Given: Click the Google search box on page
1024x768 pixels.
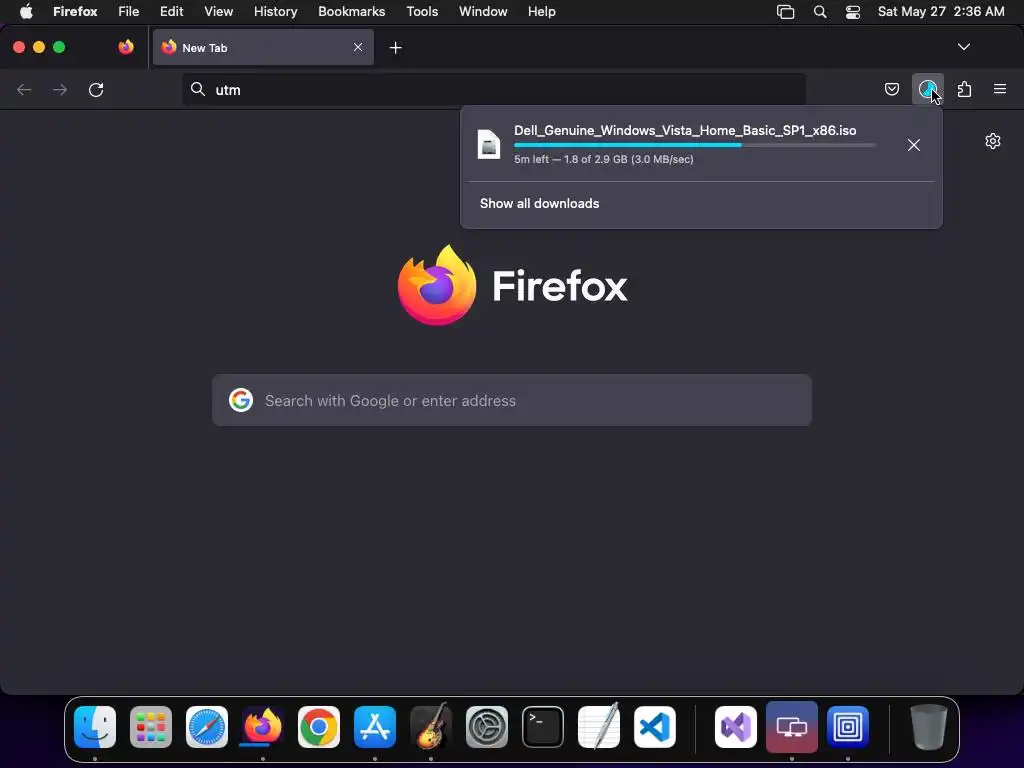Looking at the screenshot, I should [x=512, y=400].
